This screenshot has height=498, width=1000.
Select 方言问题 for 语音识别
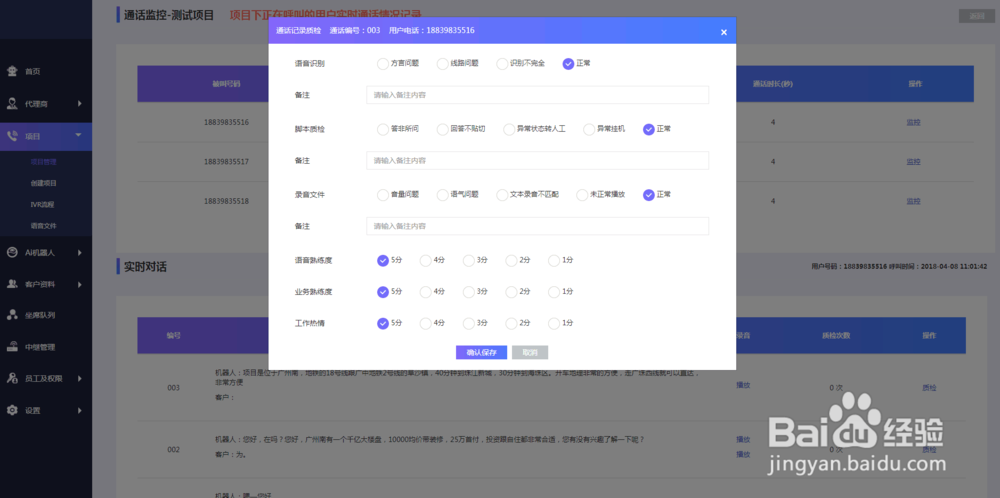[x=383, y=63]
